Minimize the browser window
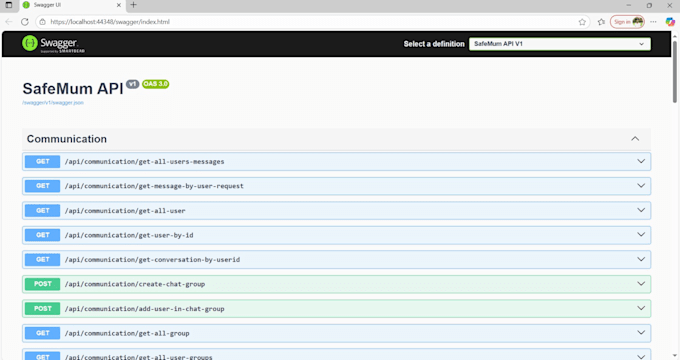 [x=628, y=5]
